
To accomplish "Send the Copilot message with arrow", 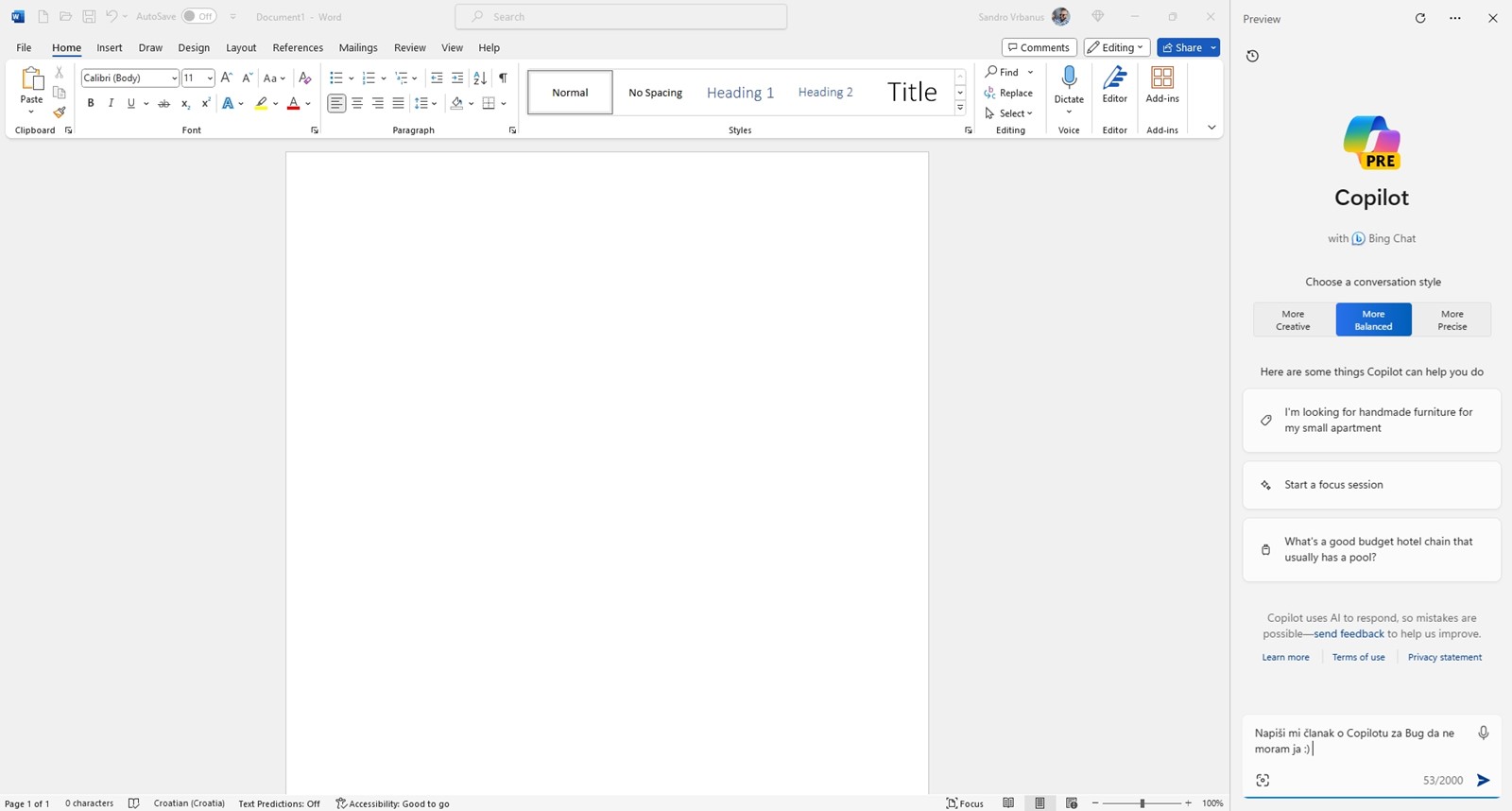I will coord(1483,780).
